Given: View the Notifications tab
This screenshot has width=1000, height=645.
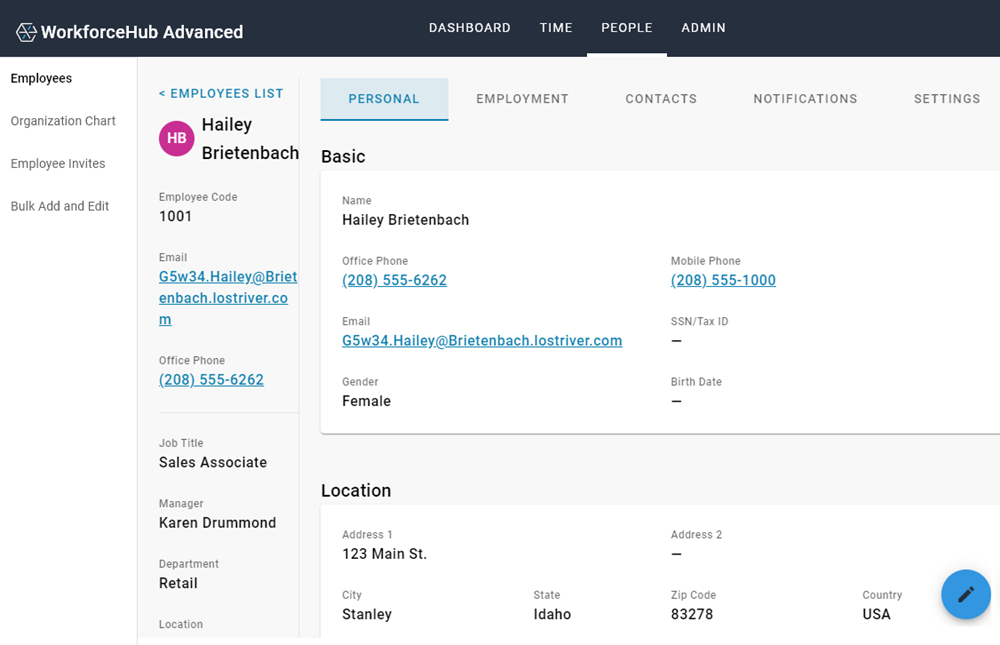Looking at the screenshot, I should [805, 99].
